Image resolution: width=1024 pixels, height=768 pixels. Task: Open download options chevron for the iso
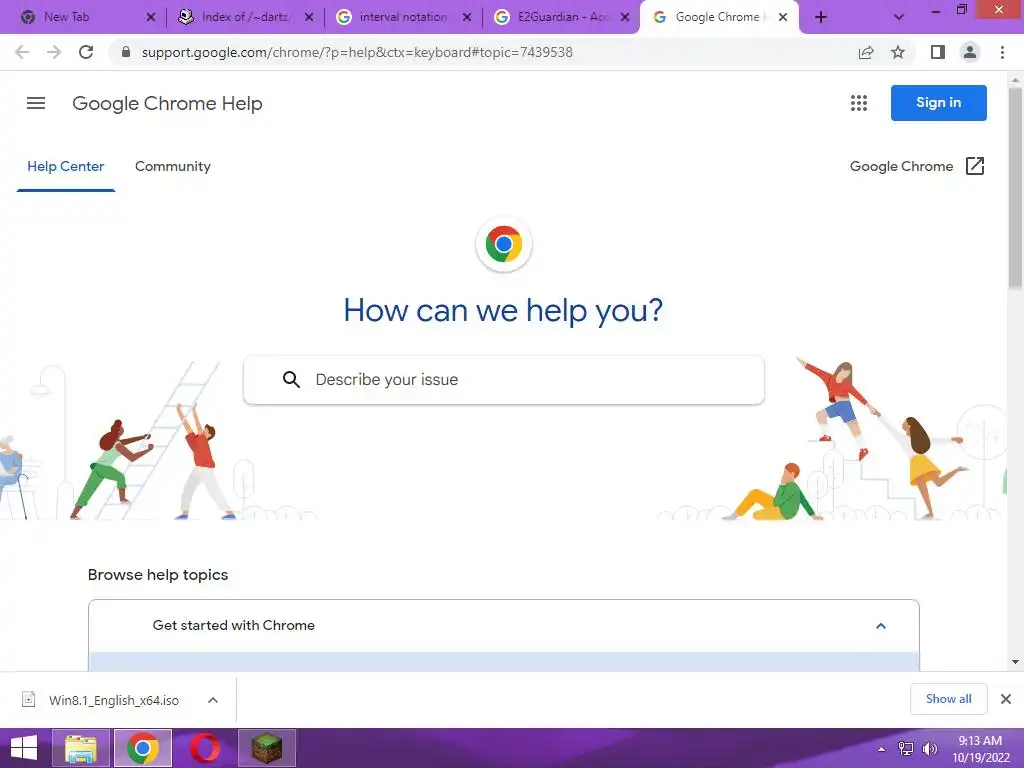pos(213,700)
